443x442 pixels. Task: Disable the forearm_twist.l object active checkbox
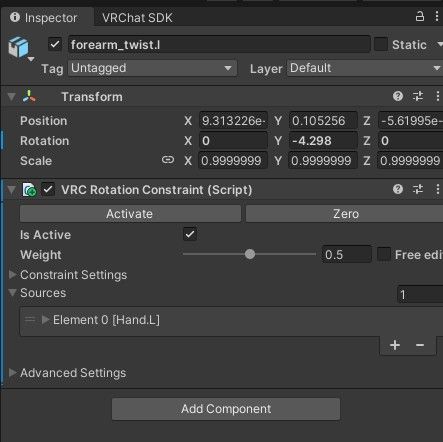pyautogui.click(x=55, y=44)
